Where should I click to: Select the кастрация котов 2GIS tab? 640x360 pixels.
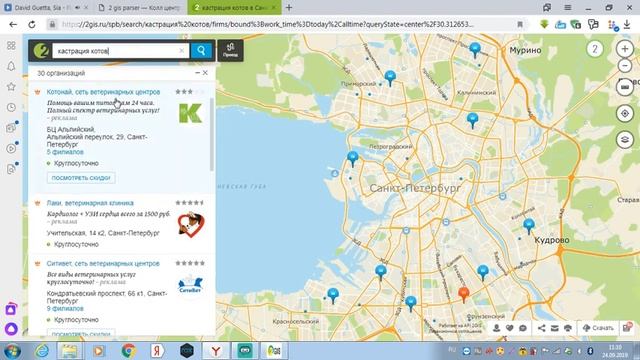(234, 8)
